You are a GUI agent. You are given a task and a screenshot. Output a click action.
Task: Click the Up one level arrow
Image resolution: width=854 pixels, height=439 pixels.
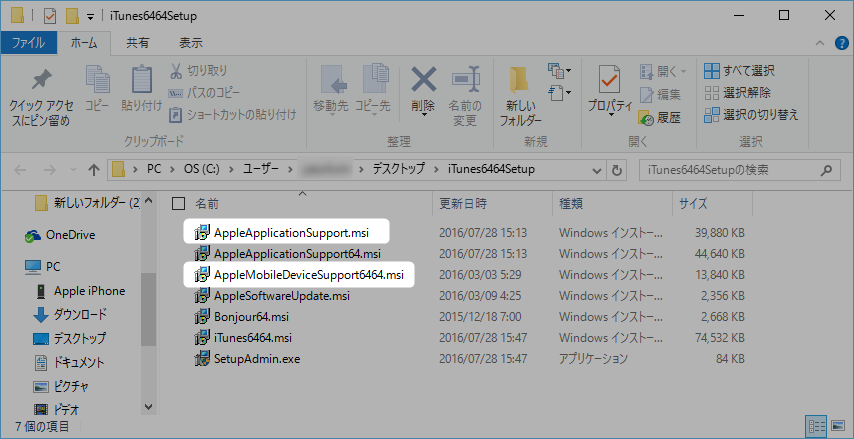(x=94, y=170)
